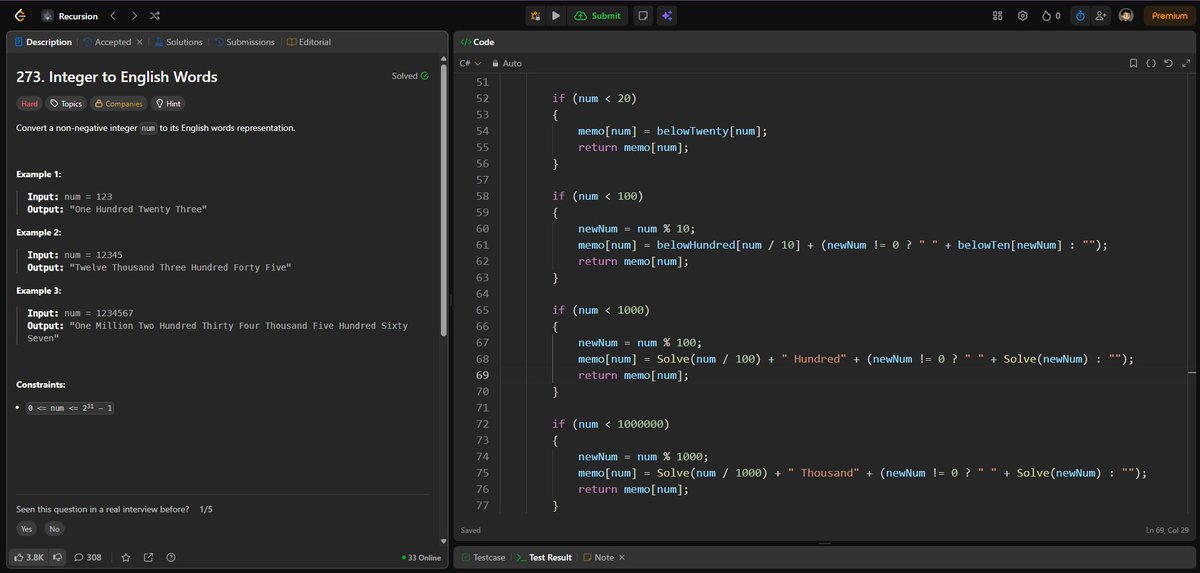1200x573 pixels.
Task: Open the AI sparkle assistant icon
Action: click(667, 16)
